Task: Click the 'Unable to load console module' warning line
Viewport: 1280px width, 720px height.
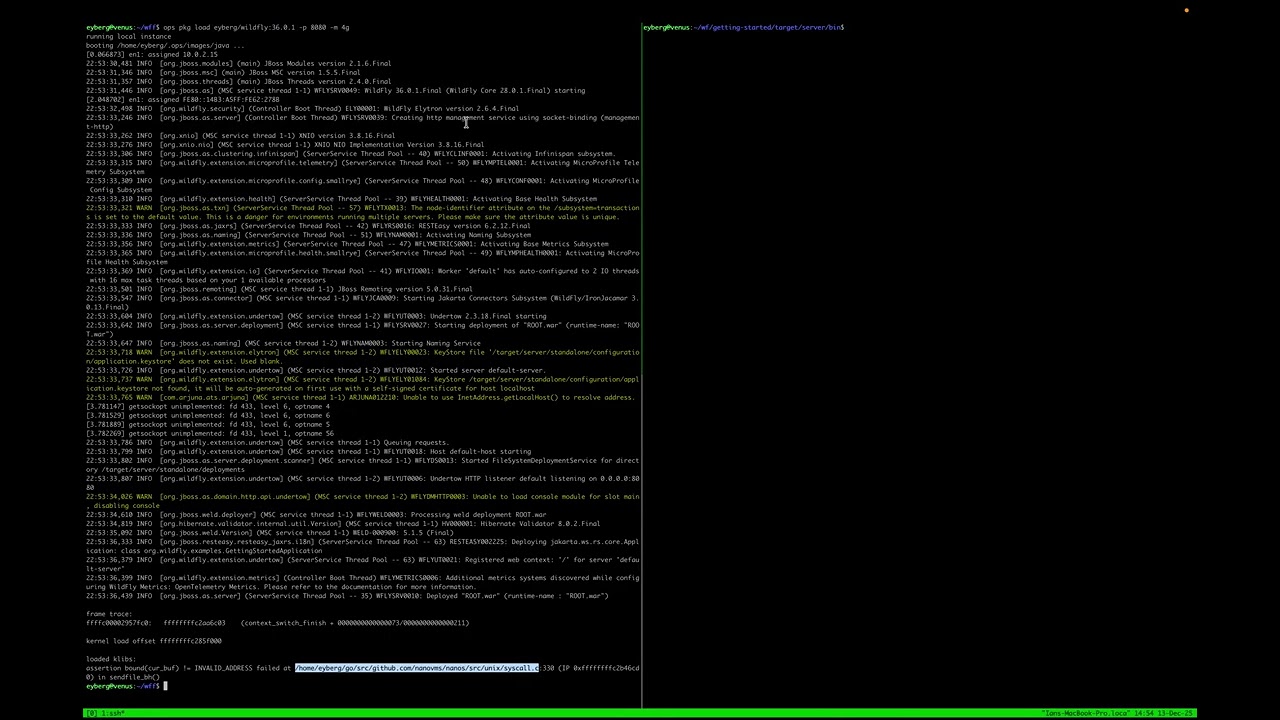Action: pyautogui.click(x=362, y=500)
